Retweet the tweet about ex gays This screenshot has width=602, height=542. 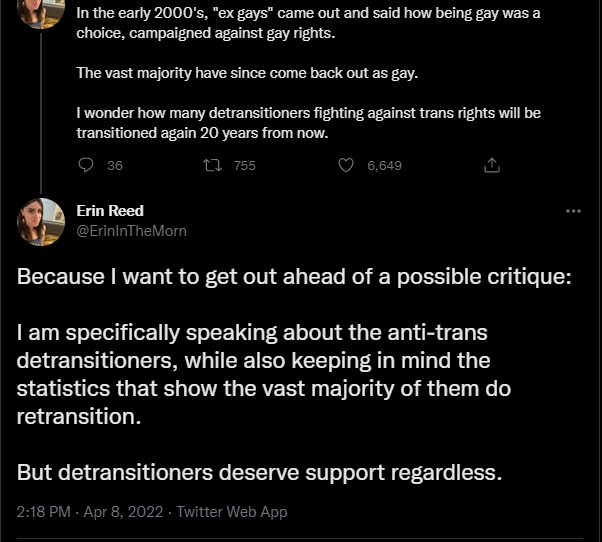coord(212,165)
